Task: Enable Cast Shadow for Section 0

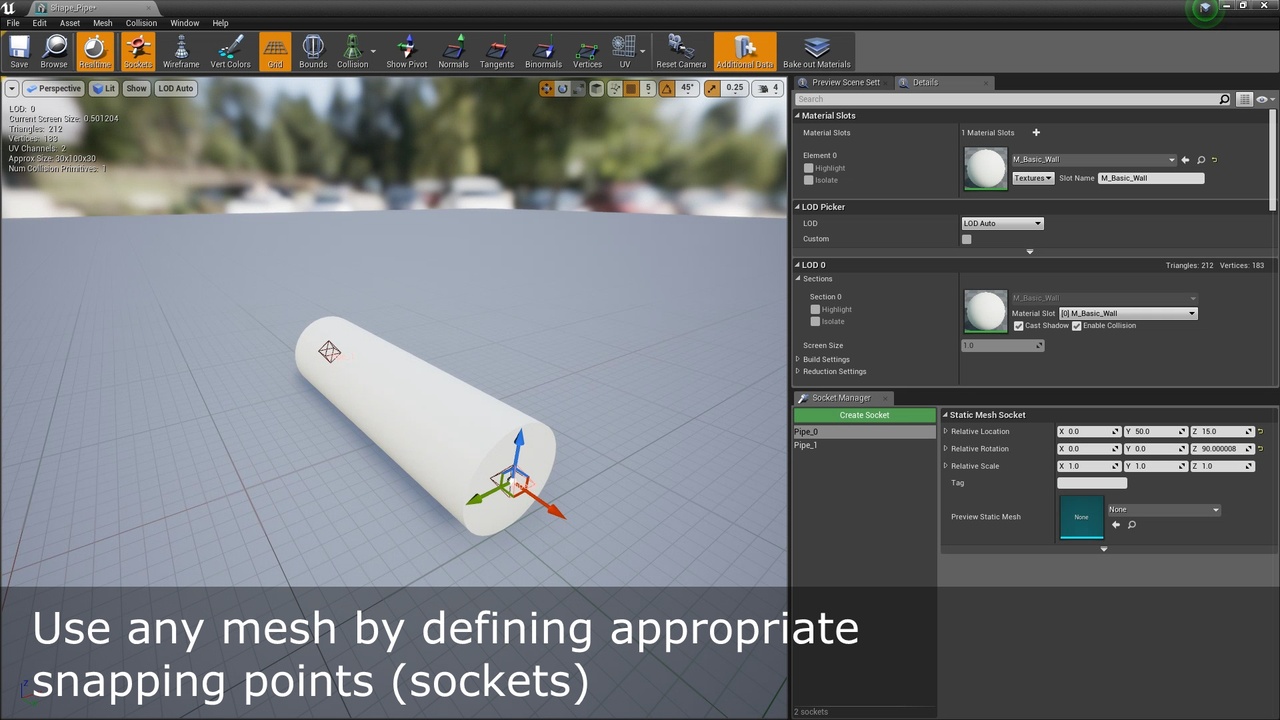Action: pyautogui.click(x=1019, y=326)
